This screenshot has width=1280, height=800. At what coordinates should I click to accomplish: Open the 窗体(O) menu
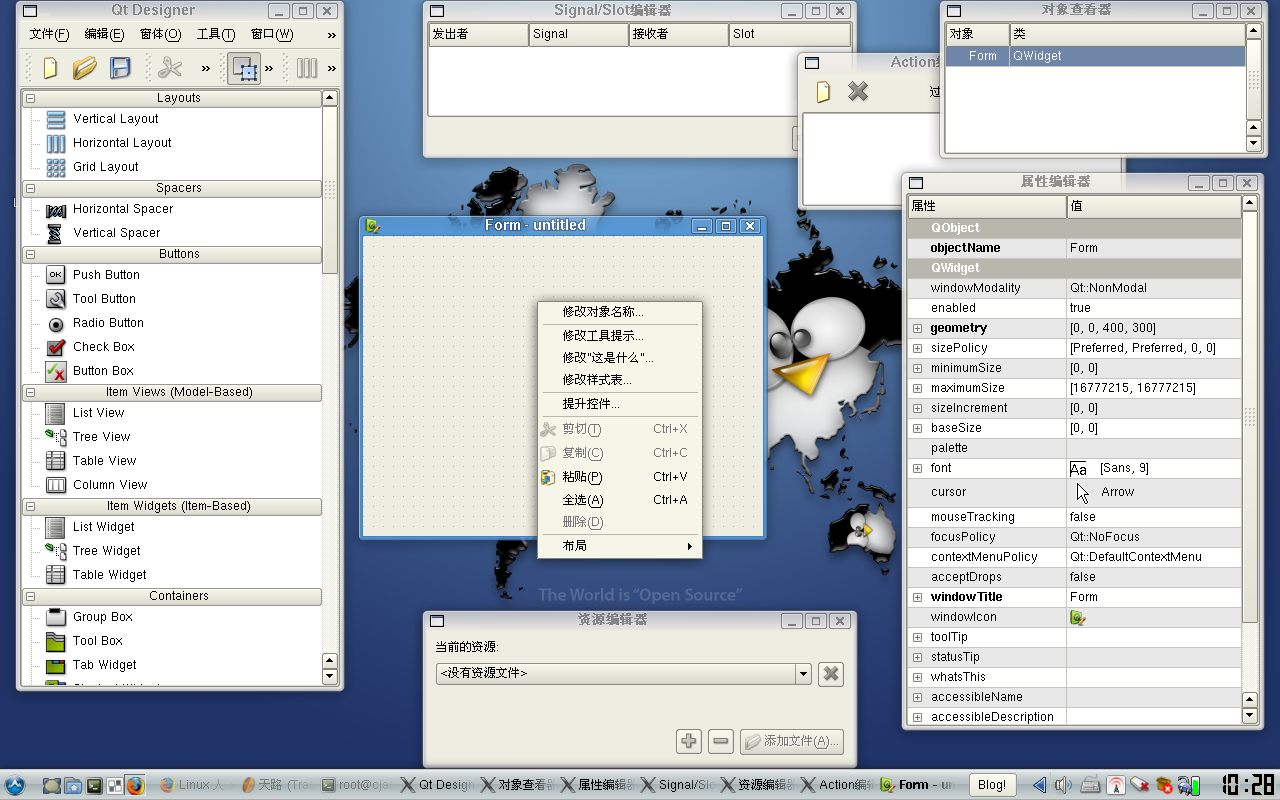160,35
